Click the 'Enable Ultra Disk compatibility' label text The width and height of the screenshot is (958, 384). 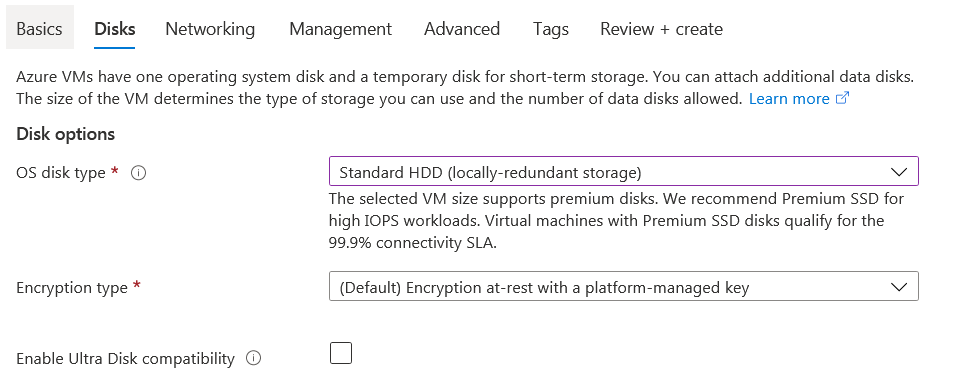pos(125,358)
